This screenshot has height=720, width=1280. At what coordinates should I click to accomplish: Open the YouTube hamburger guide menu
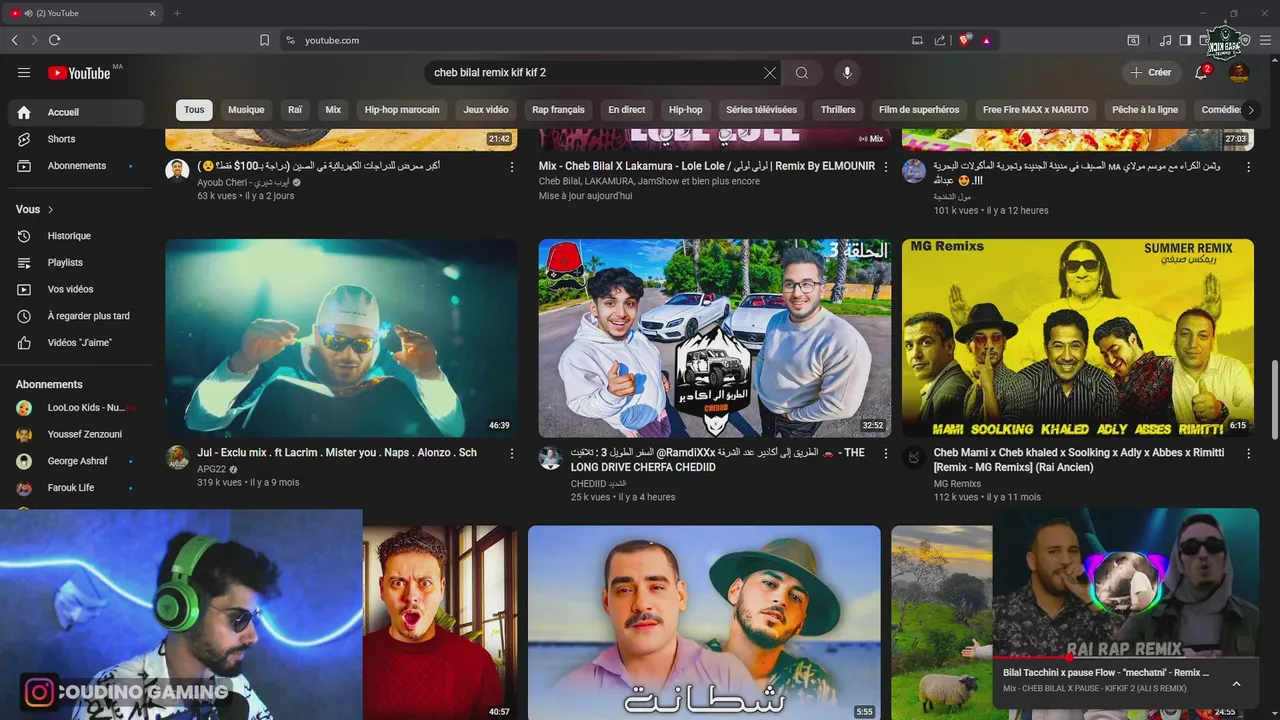pos(24,73)
